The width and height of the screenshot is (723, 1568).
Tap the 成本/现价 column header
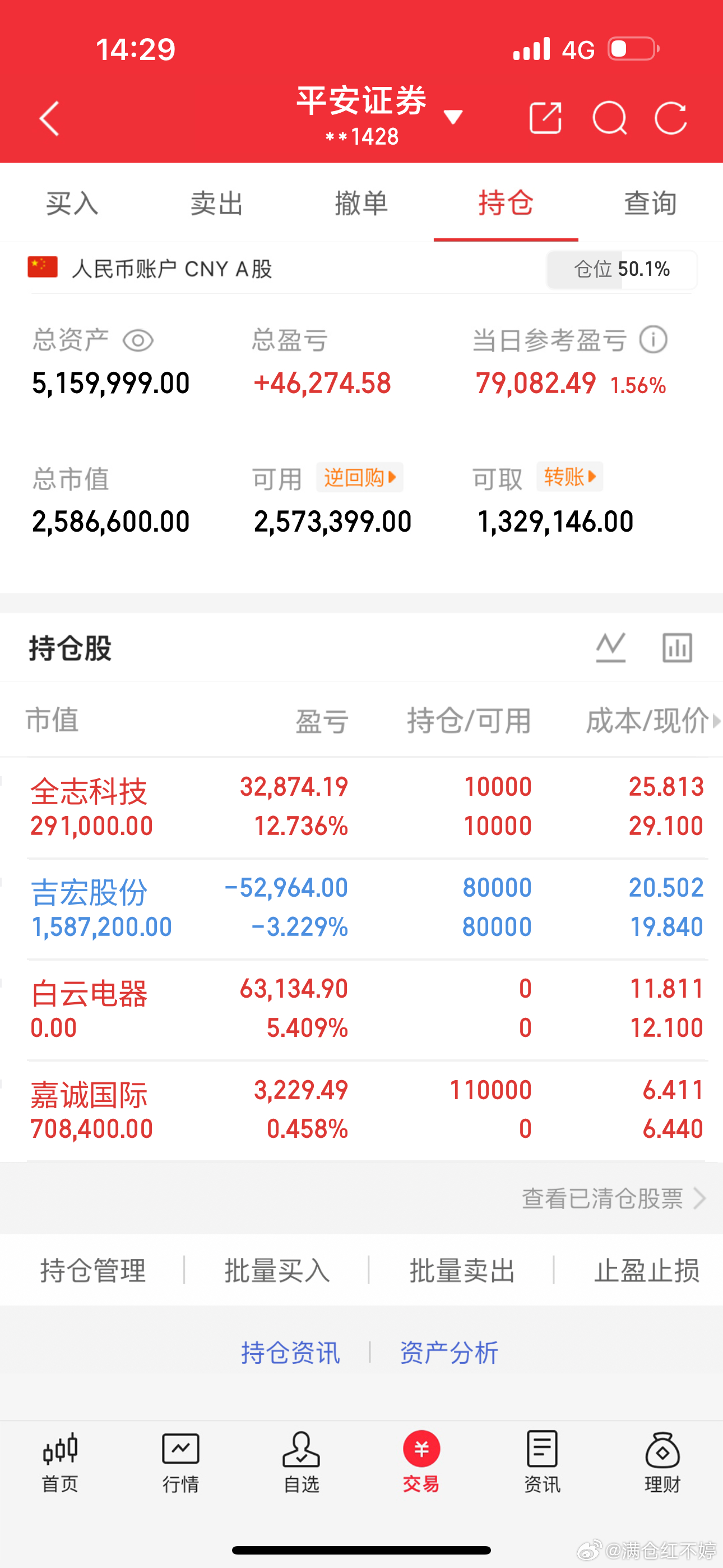647,721
